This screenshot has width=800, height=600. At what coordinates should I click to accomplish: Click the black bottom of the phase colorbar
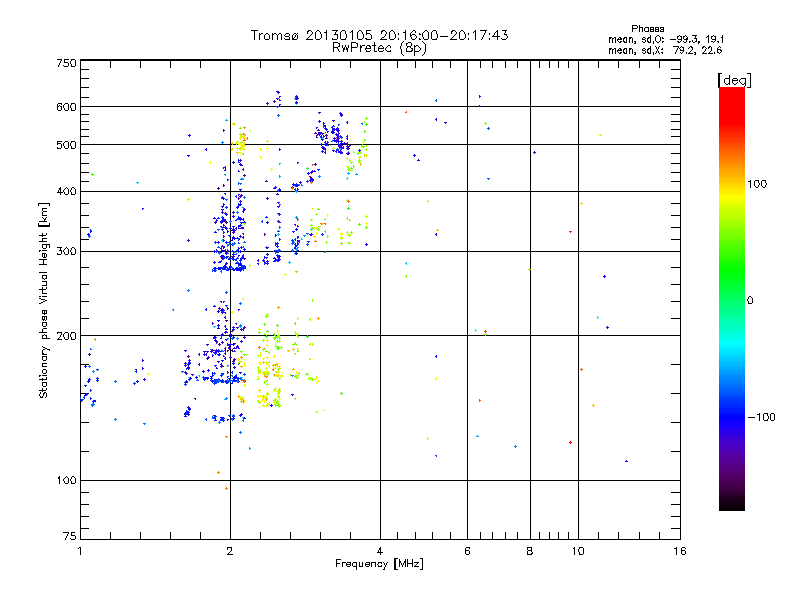pyautogui.click(x=732, y=504)
